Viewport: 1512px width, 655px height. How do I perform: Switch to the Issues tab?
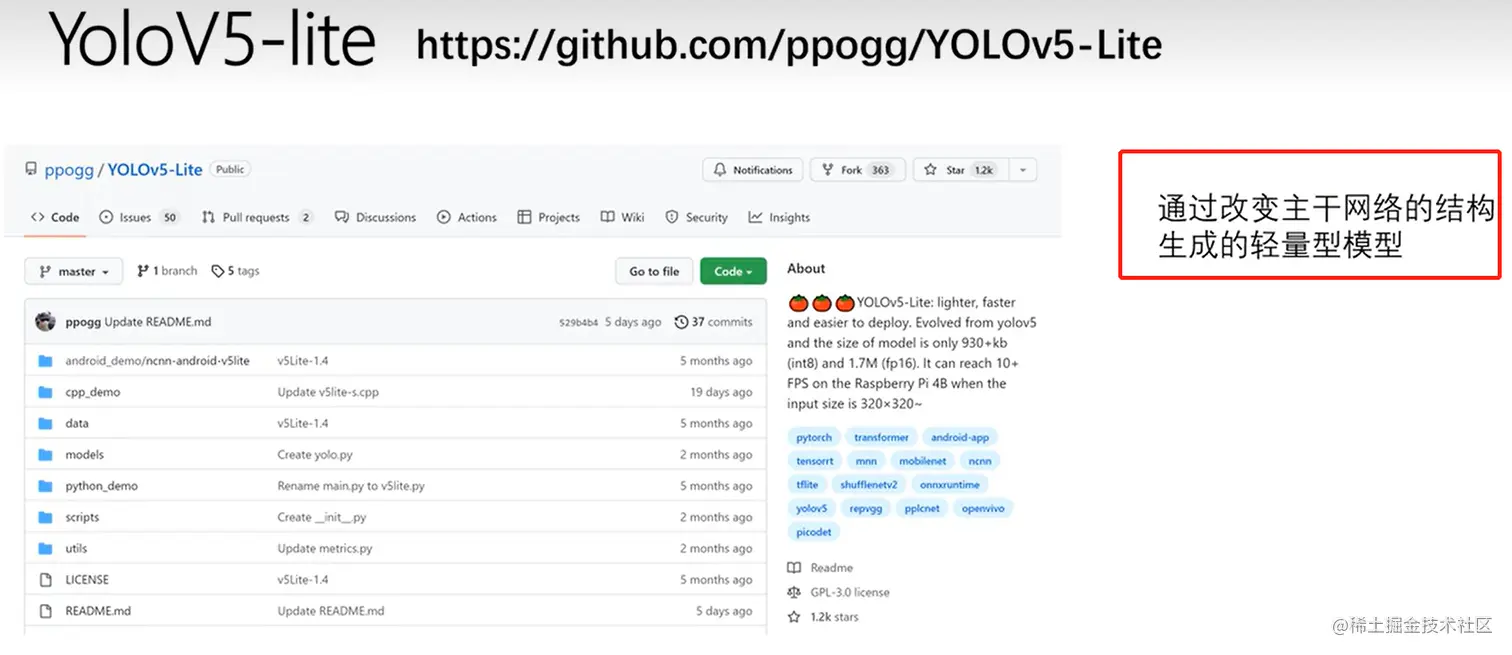[135, 217]
